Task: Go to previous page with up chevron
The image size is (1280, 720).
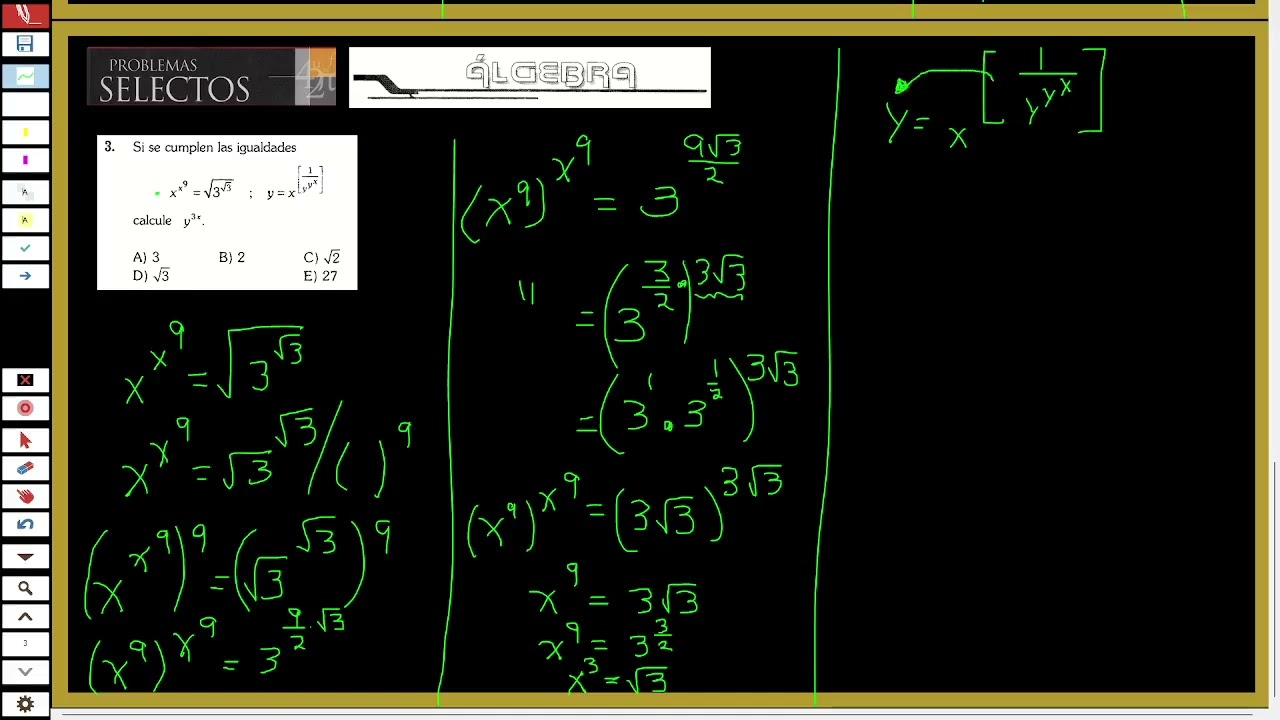Action: tap(25, 616)
